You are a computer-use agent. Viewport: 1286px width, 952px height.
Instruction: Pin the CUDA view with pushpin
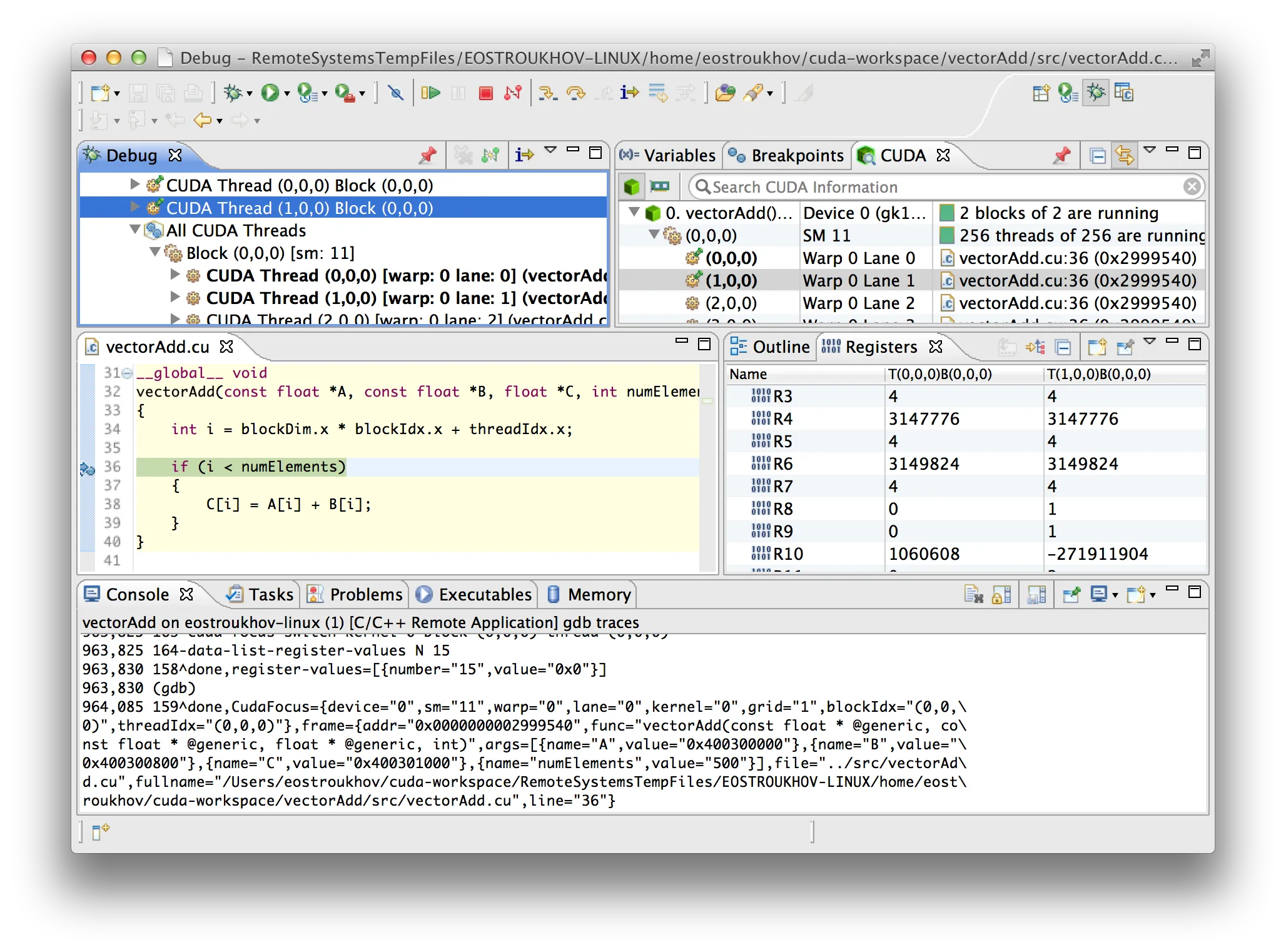(x=1061, y=154)
